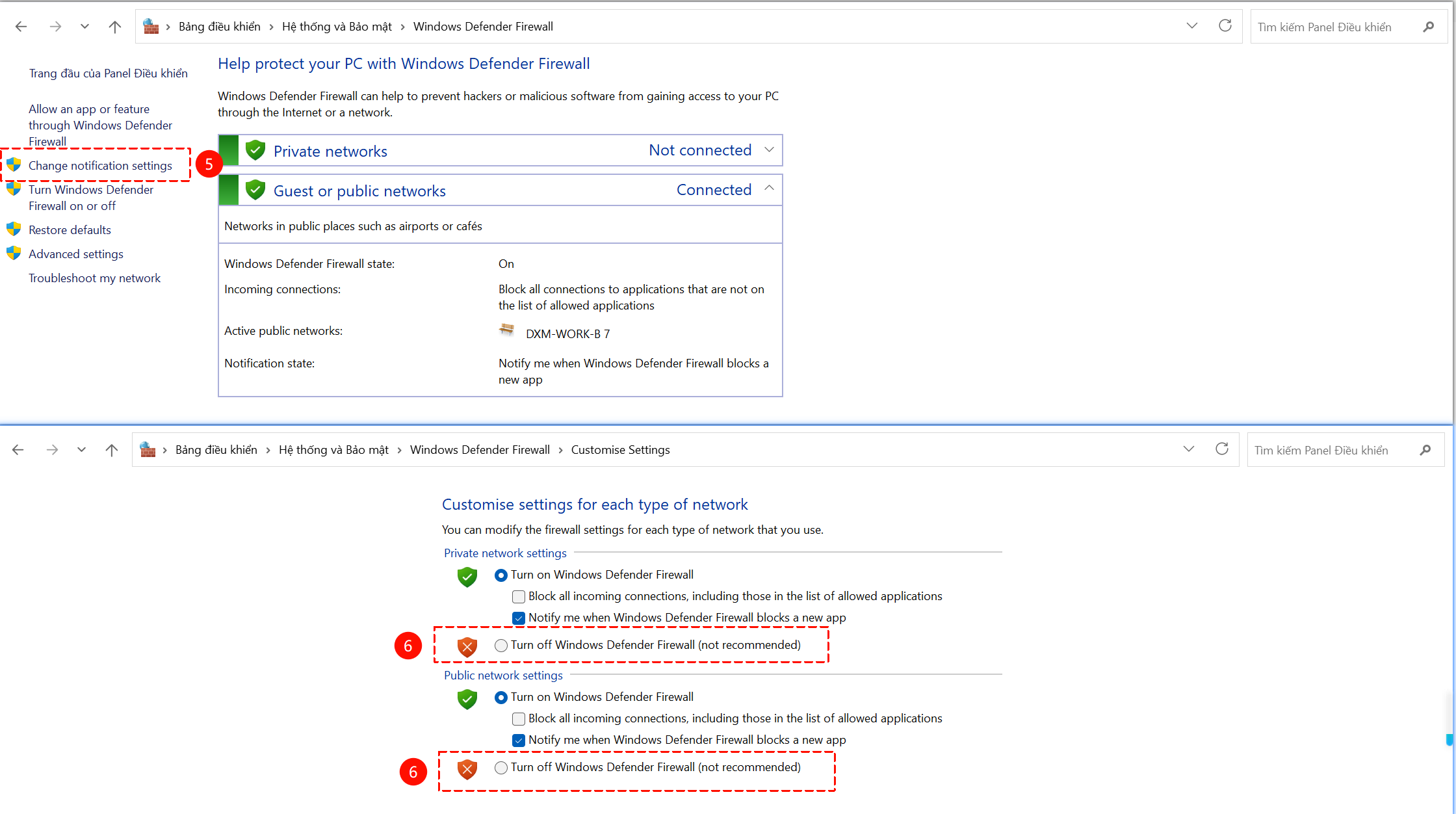Click the refresh icon in top address bar
Image resolution: width=1456 pixels, height=814 pixels.
1225,26
